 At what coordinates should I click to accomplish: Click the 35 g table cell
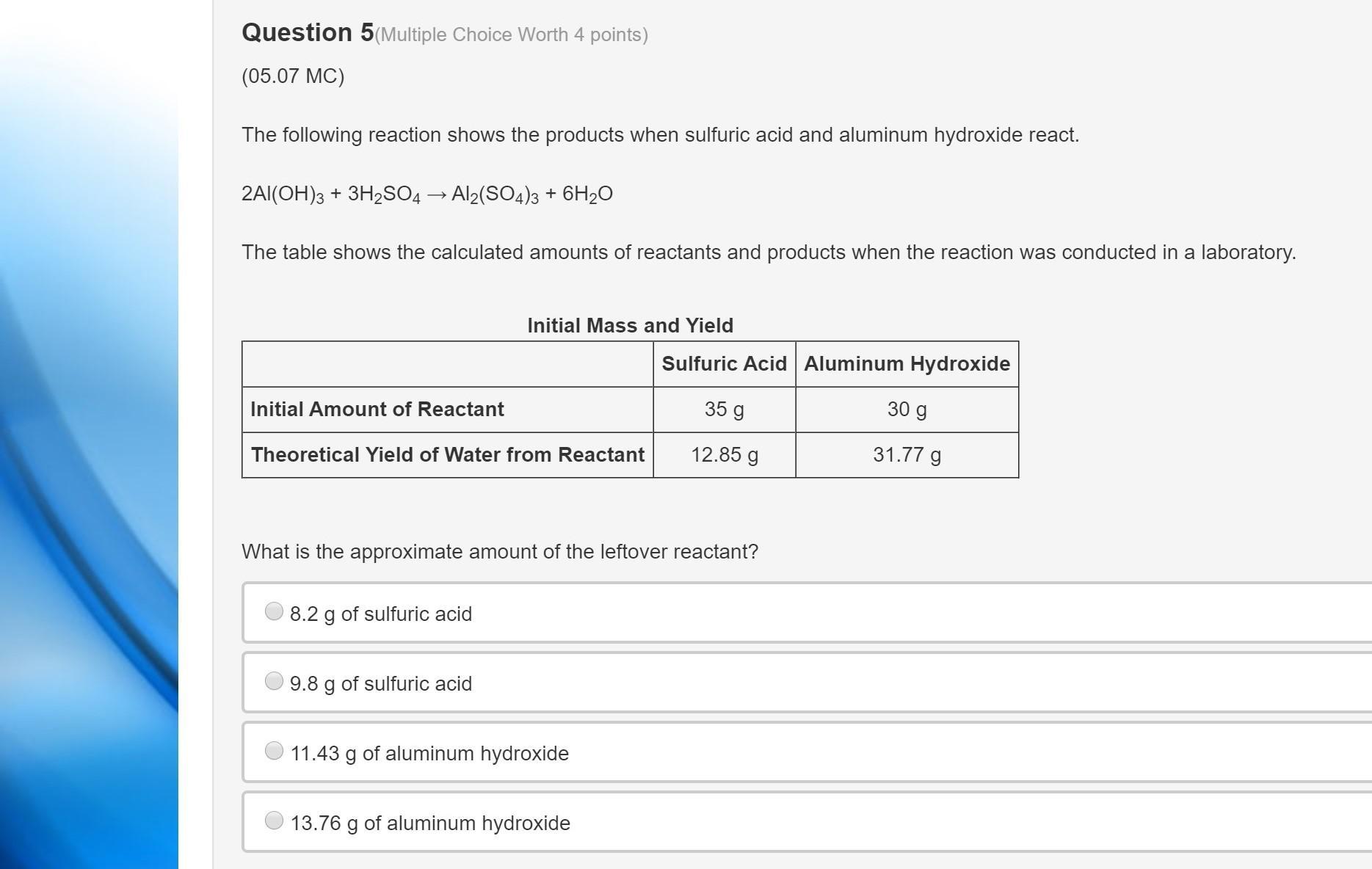[x=725, y=410]
